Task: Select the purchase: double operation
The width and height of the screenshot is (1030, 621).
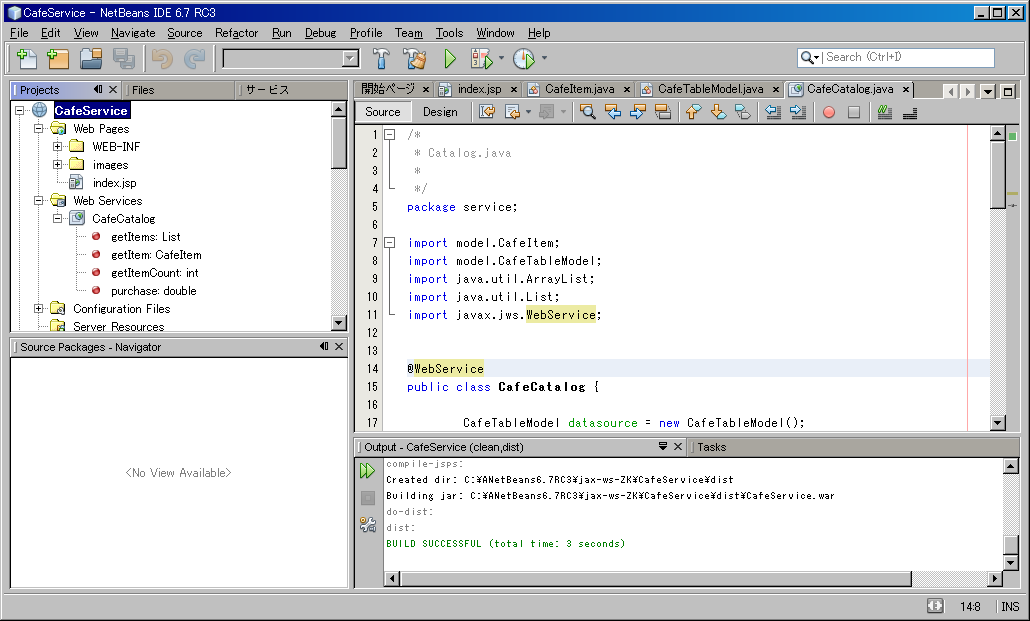Action: coord(154,290)
